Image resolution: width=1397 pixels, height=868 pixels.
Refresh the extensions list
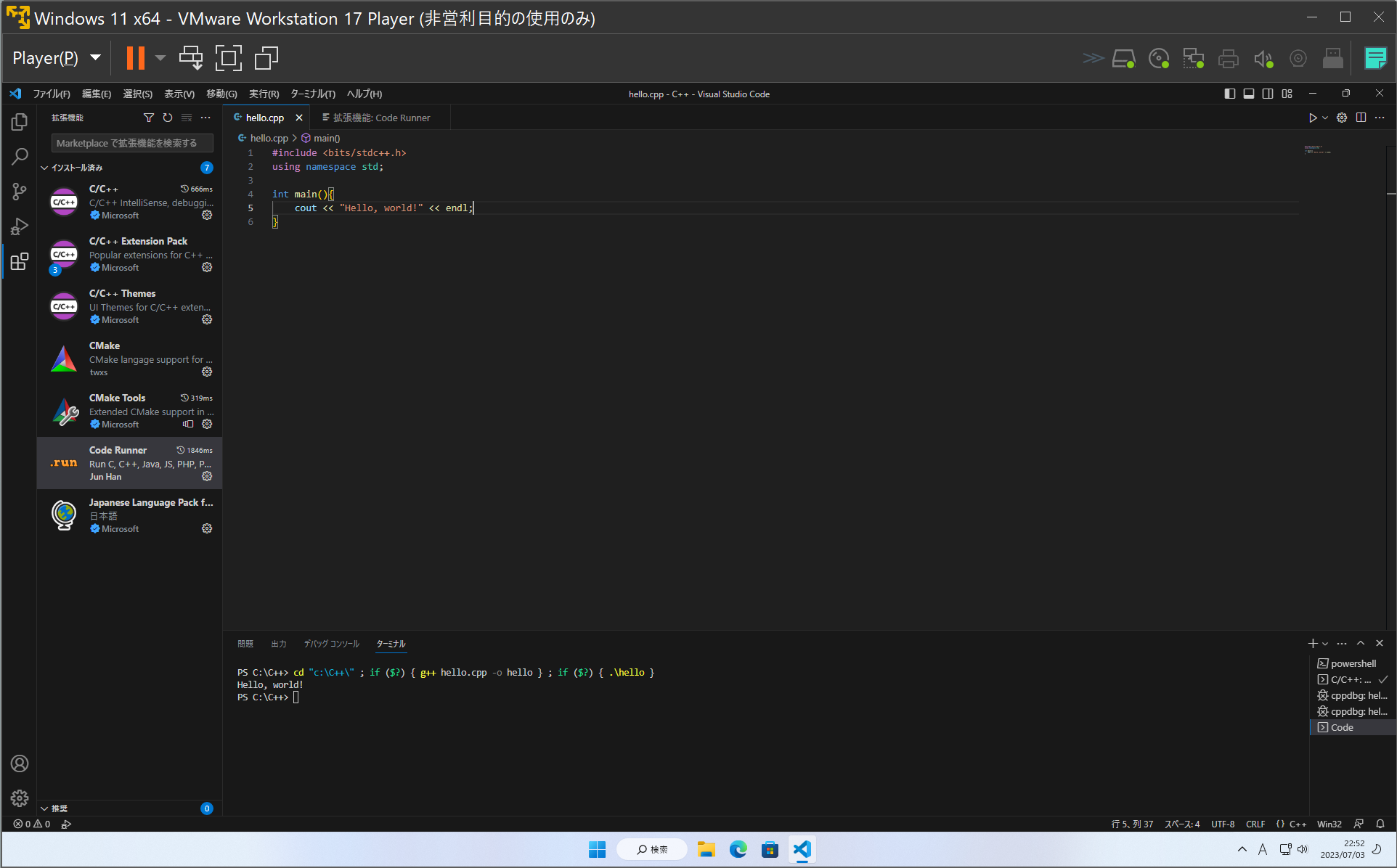point(168,118)
